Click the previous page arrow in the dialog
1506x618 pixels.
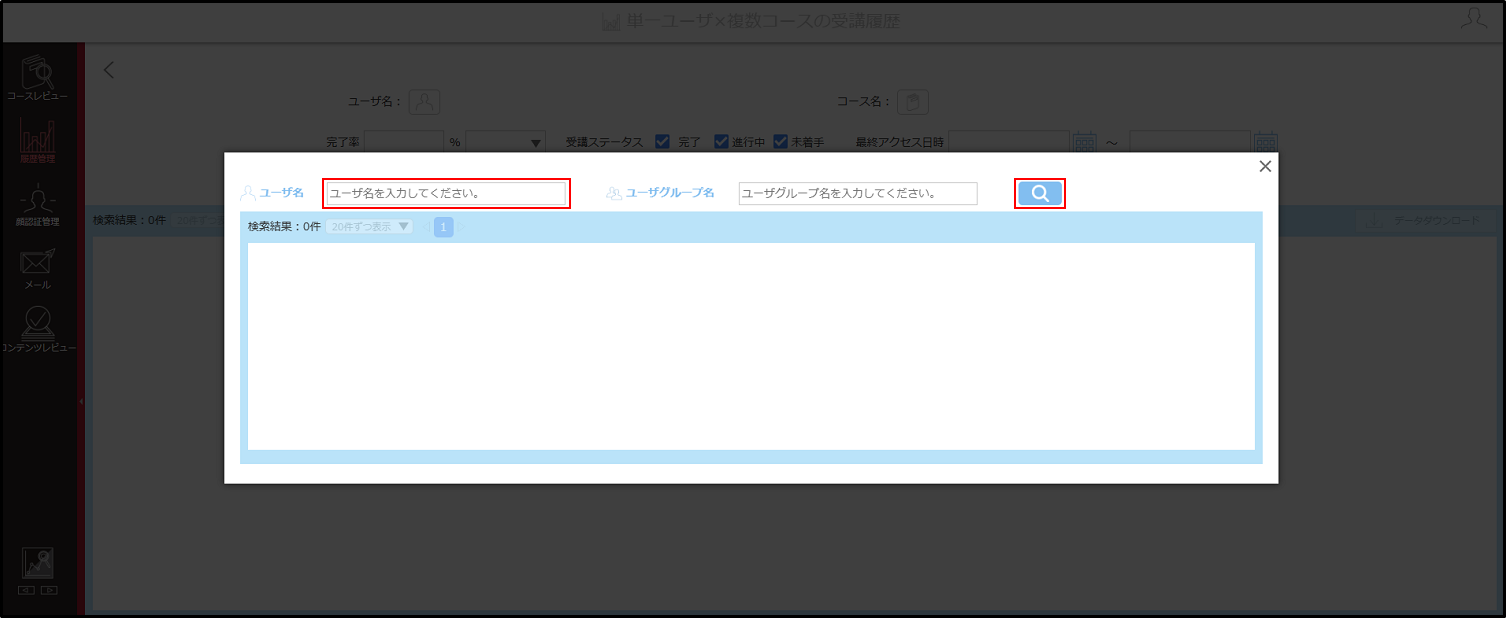point(427,227)
